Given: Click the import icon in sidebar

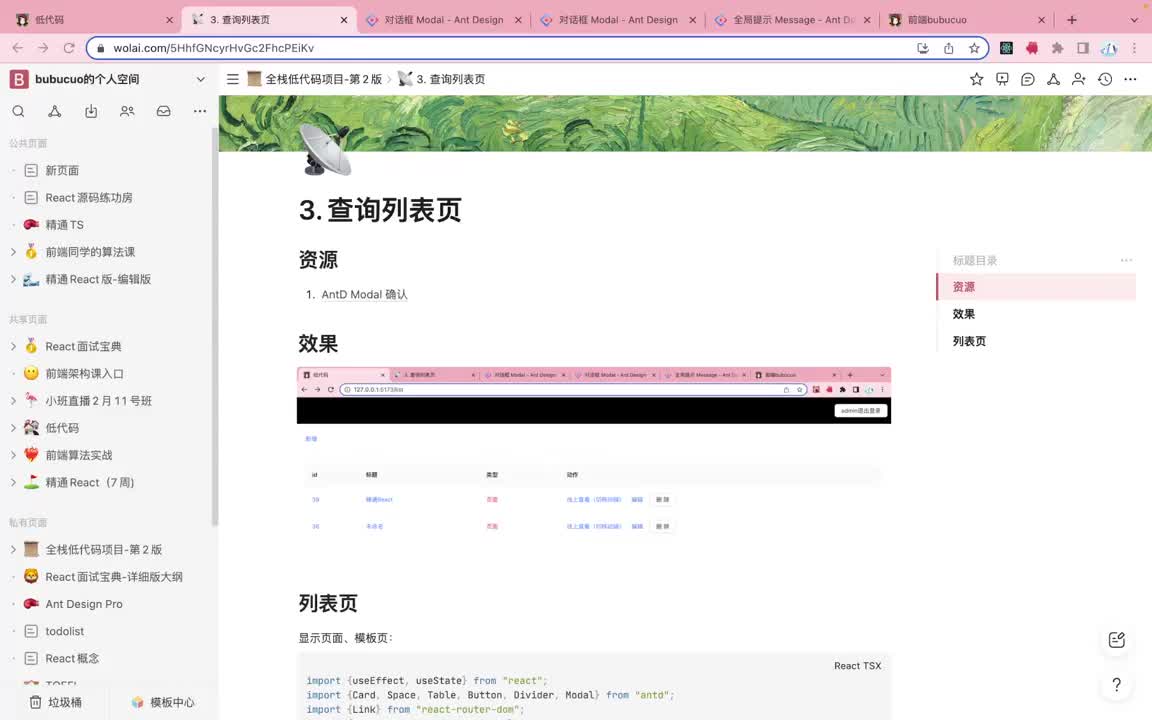Looking at the screenshot, I should (x=91, y=111).
